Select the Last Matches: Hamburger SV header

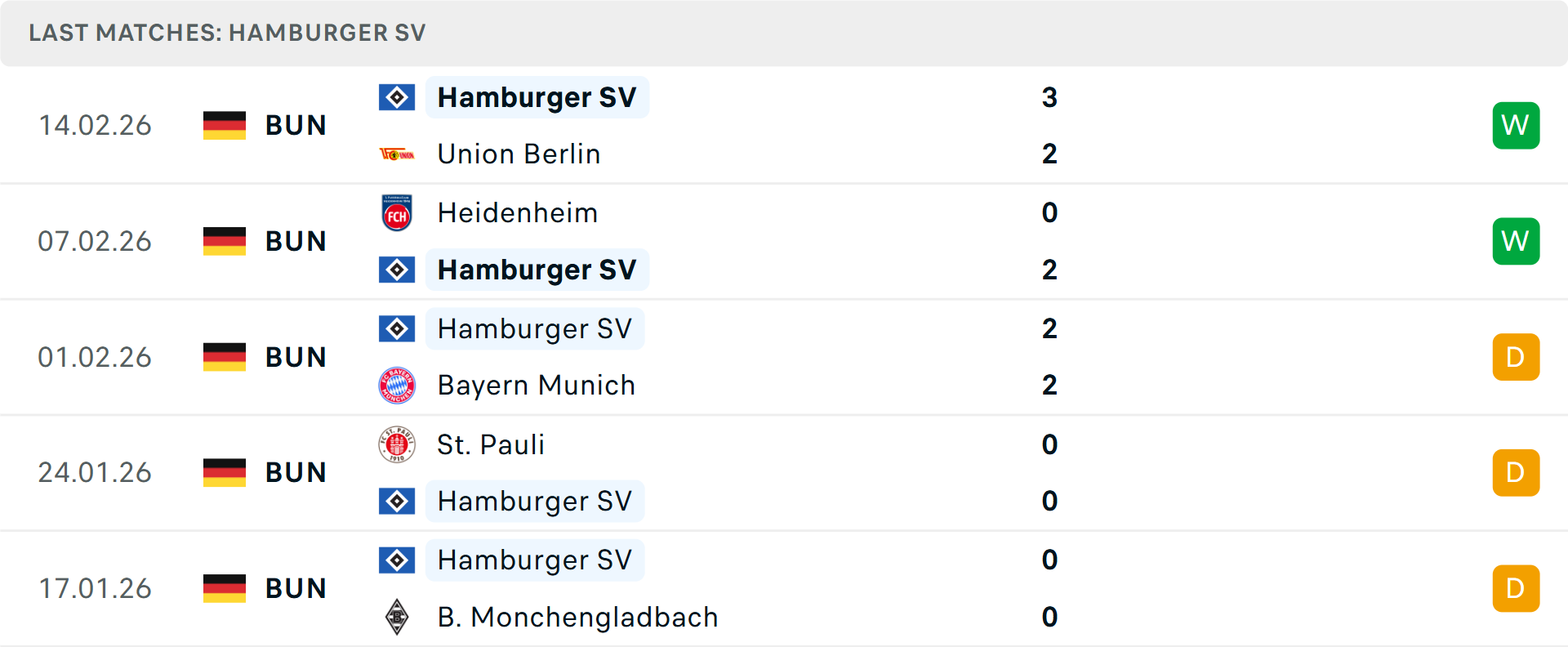tap(227, 33)
